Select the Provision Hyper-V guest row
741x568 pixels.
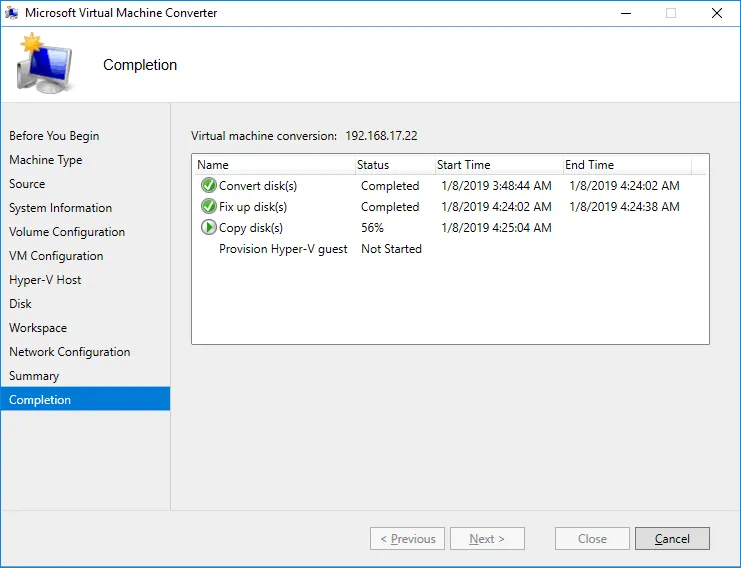click(283, 249)
